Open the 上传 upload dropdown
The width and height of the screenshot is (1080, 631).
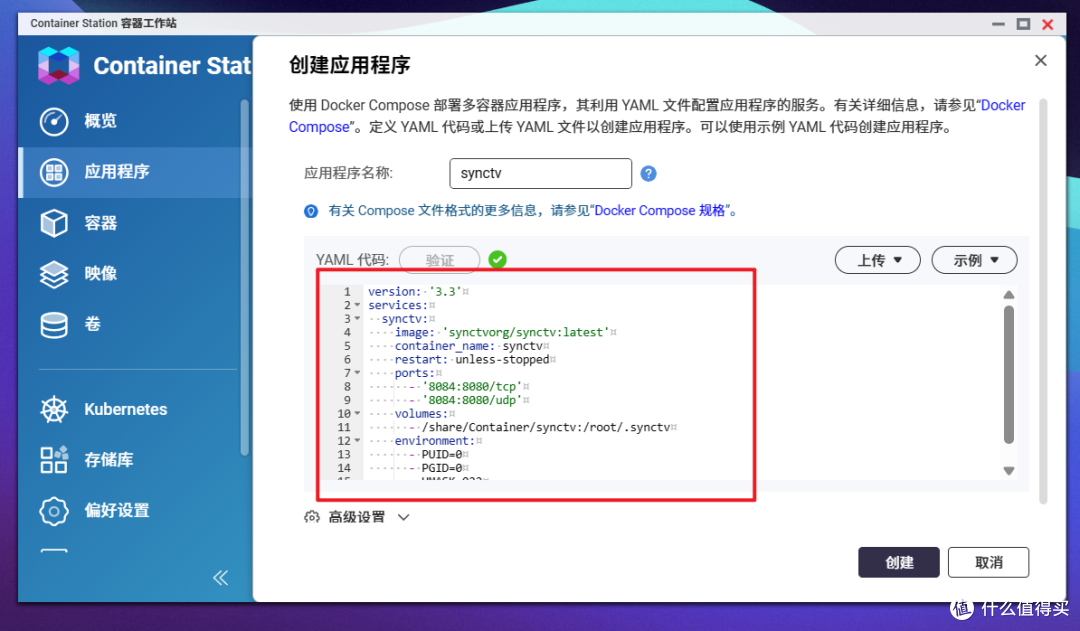pos(877,259)
